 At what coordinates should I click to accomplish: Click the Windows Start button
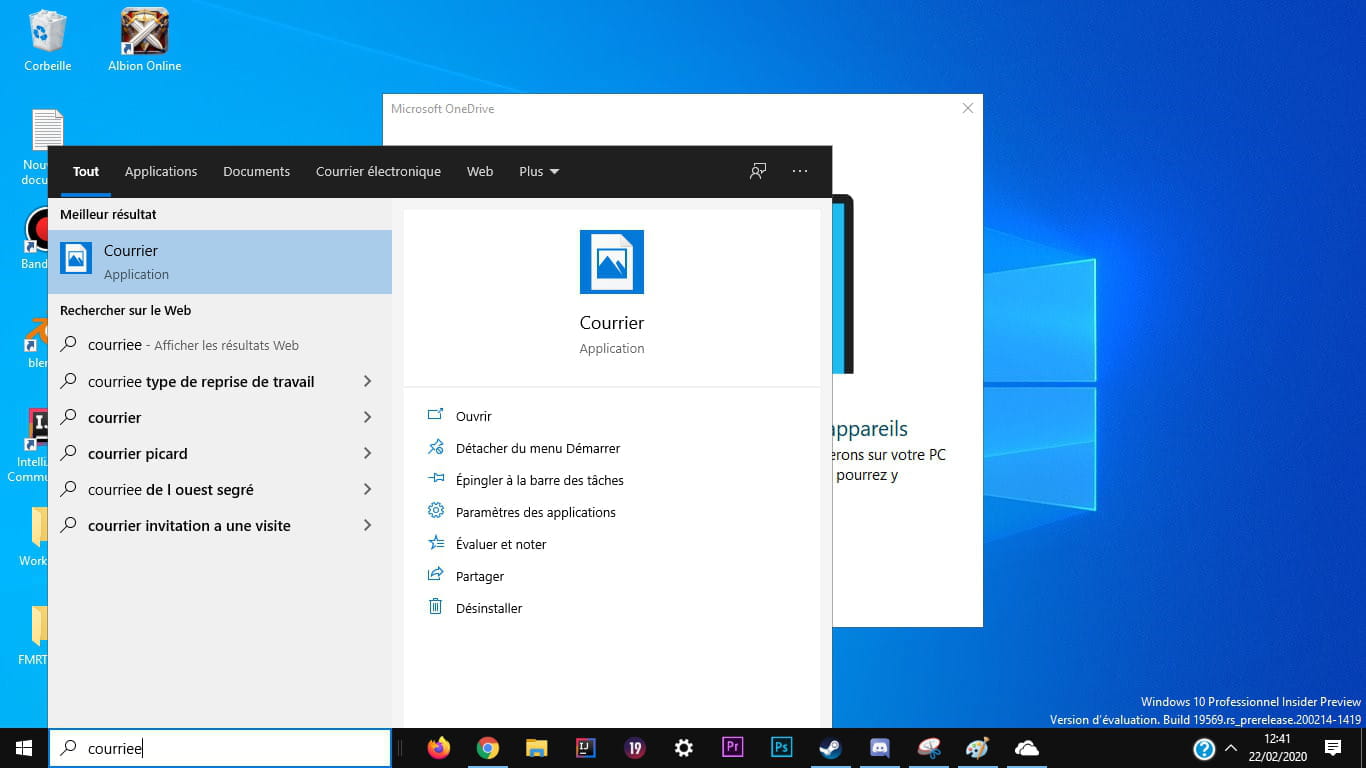pos(24,748)
